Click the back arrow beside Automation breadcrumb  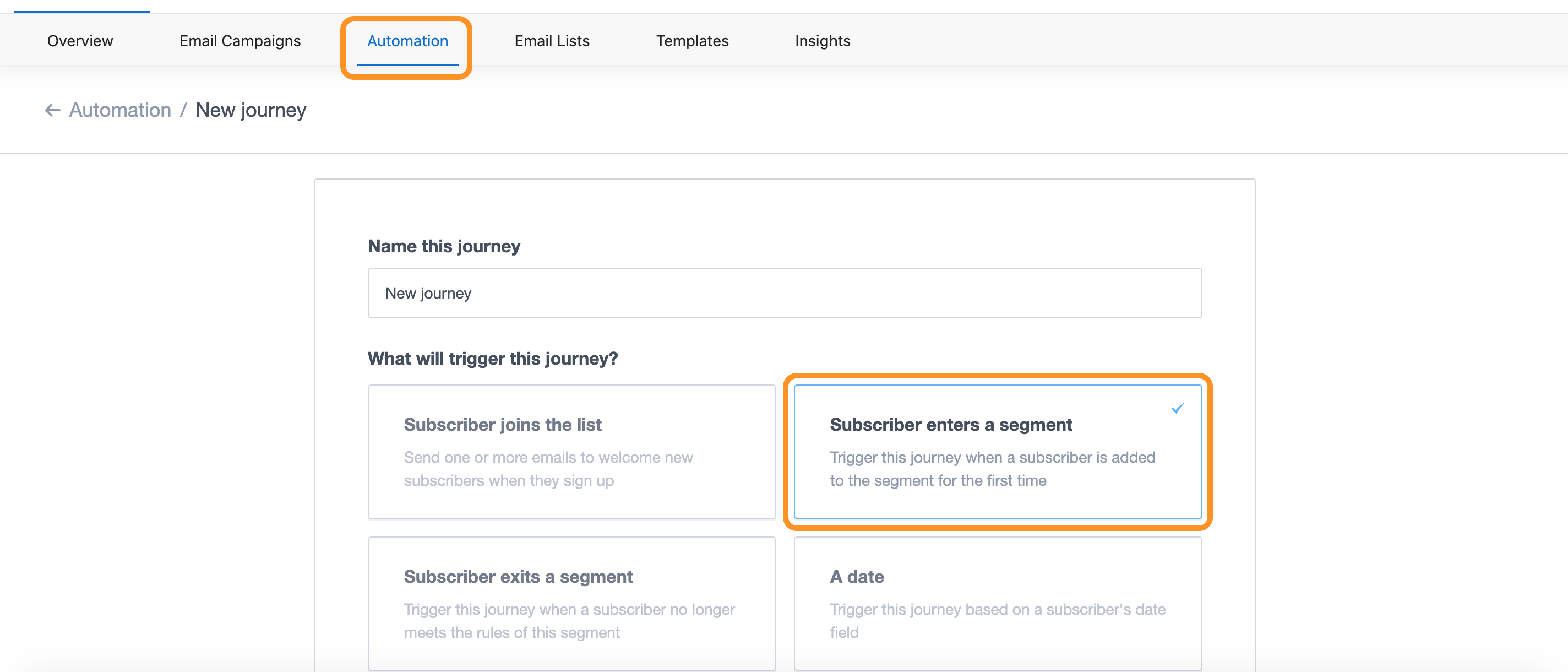[x=52, y=110]
